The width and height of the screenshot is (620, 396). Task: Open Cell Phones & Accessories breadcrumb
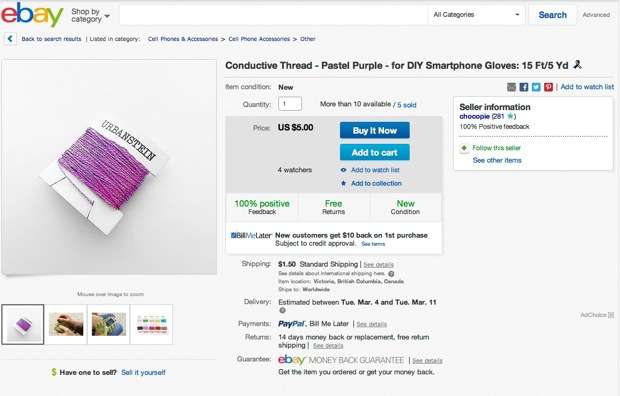pos(183,39)
